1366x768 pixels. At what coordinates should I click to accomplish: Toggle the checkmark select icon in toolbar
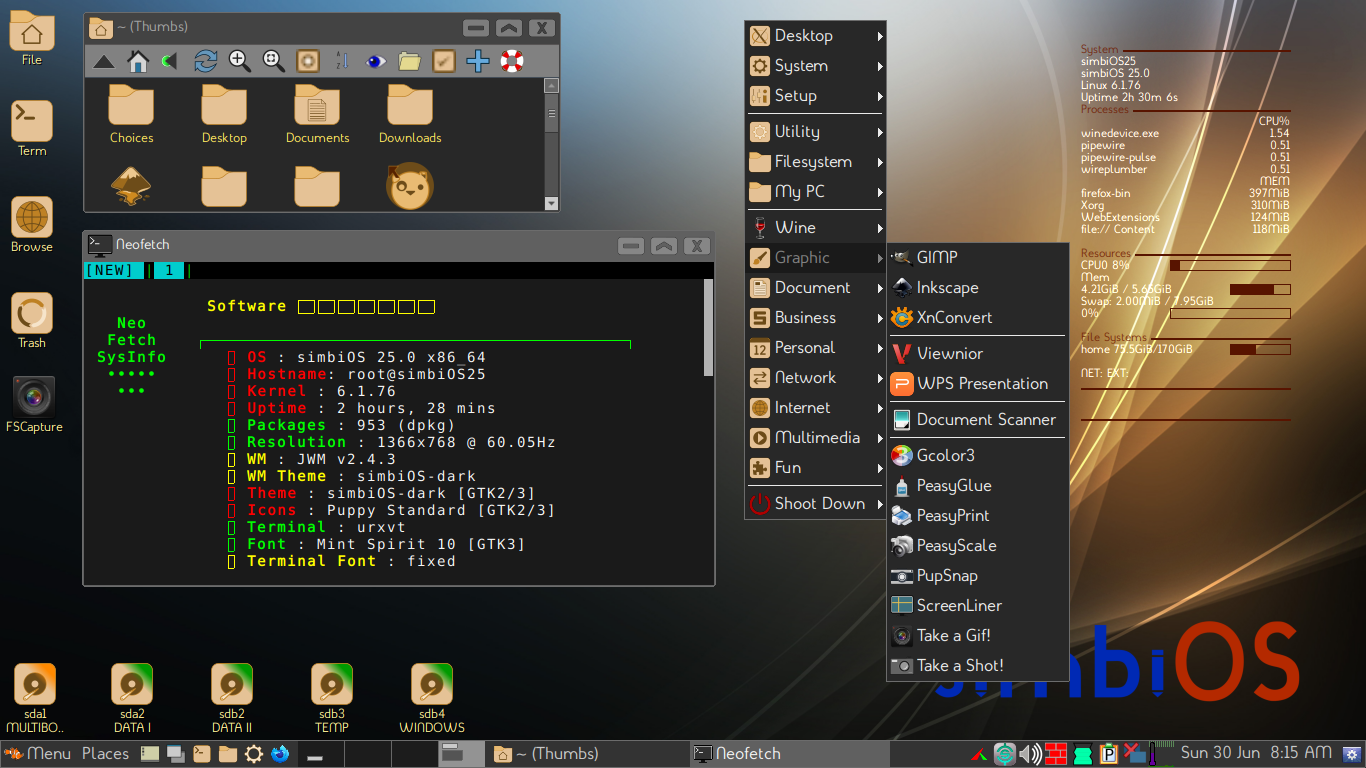coord(444,62)
